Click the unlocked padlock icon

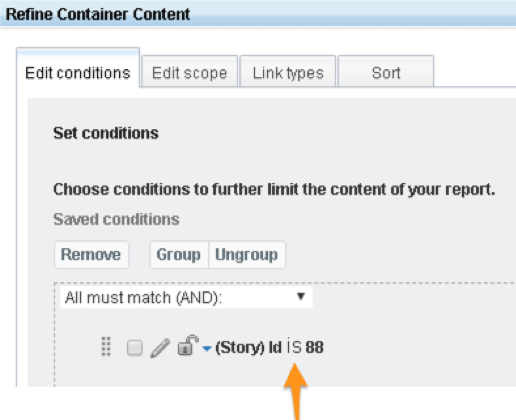(188, 345)
